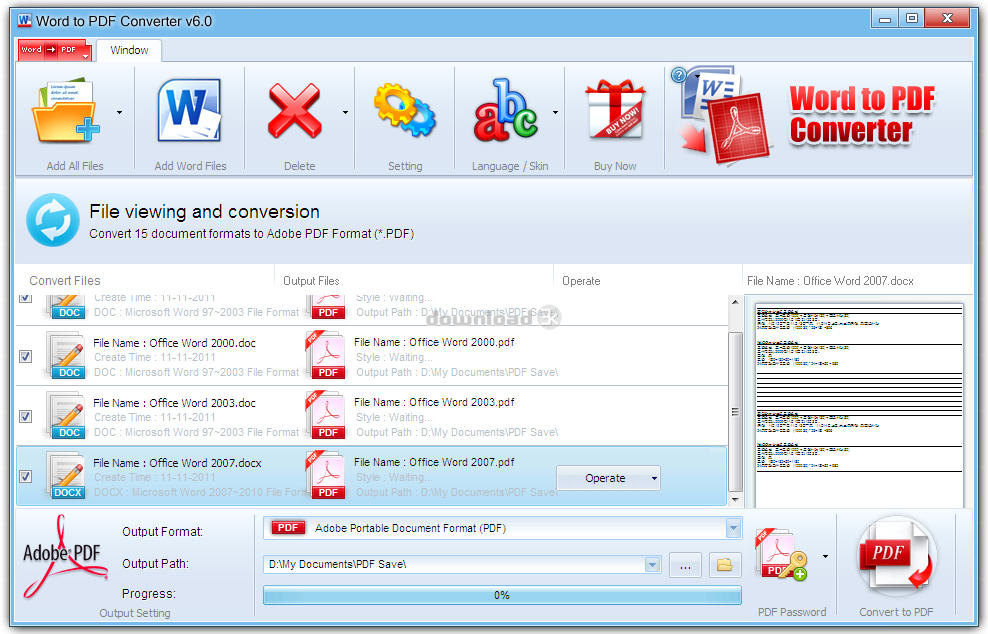Viewport: 988px width, 634px height.
Task: Click PDF icon for Office Word 2007.pdf
Action: pyautogui.click(x=326, y=475)
